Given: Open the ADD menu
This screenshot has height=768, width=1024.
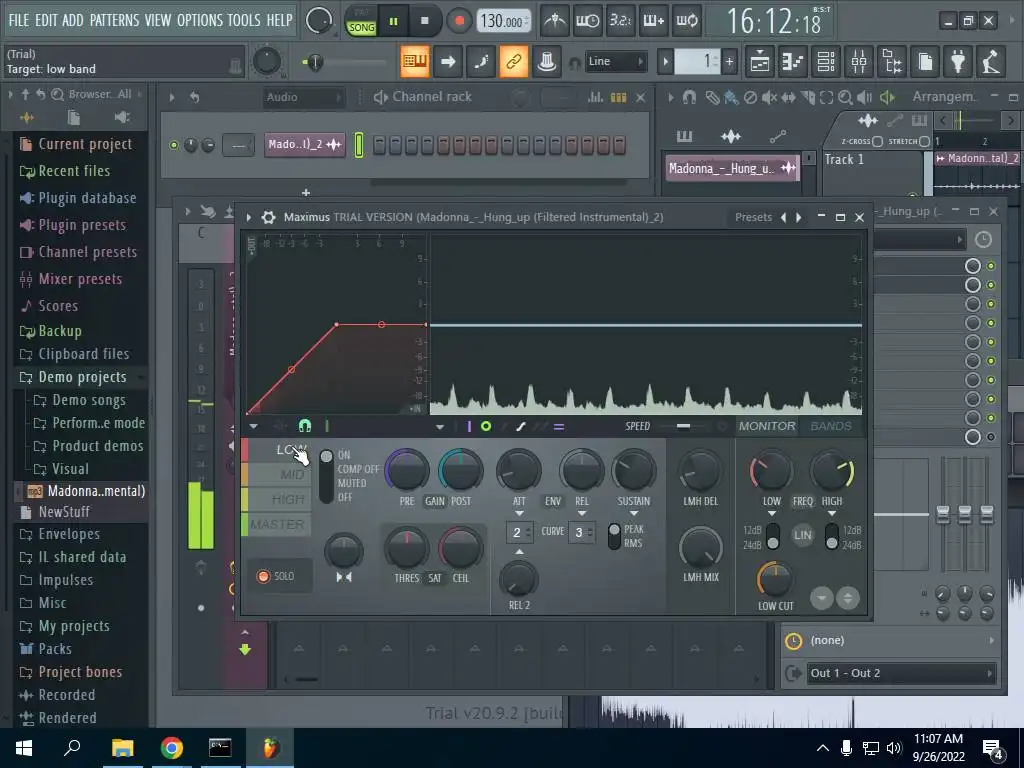Looking at the screenshot, I should coord(72,20).
